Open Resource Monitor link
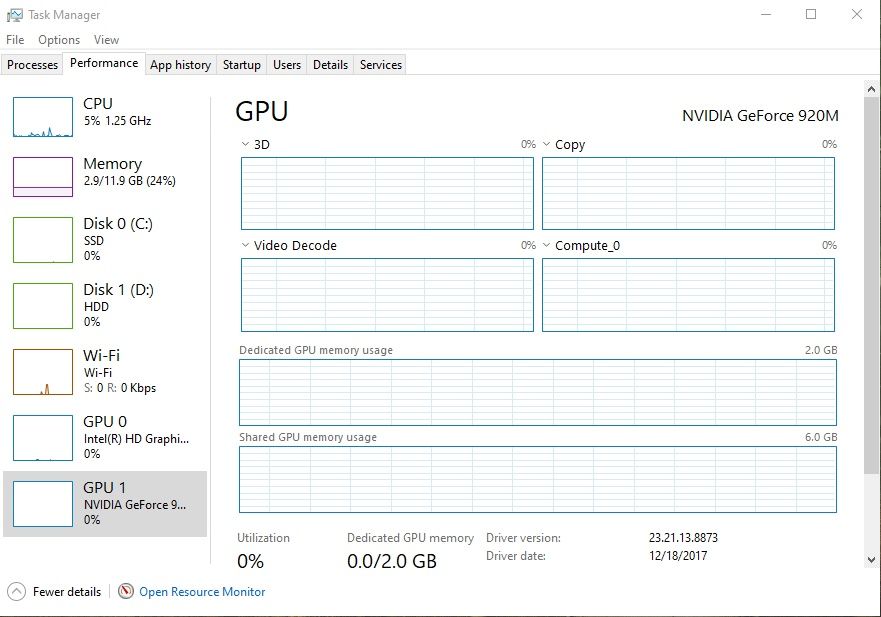Image resolution: width=881 pixels, height=617 pixels. (x=202, y=592)
